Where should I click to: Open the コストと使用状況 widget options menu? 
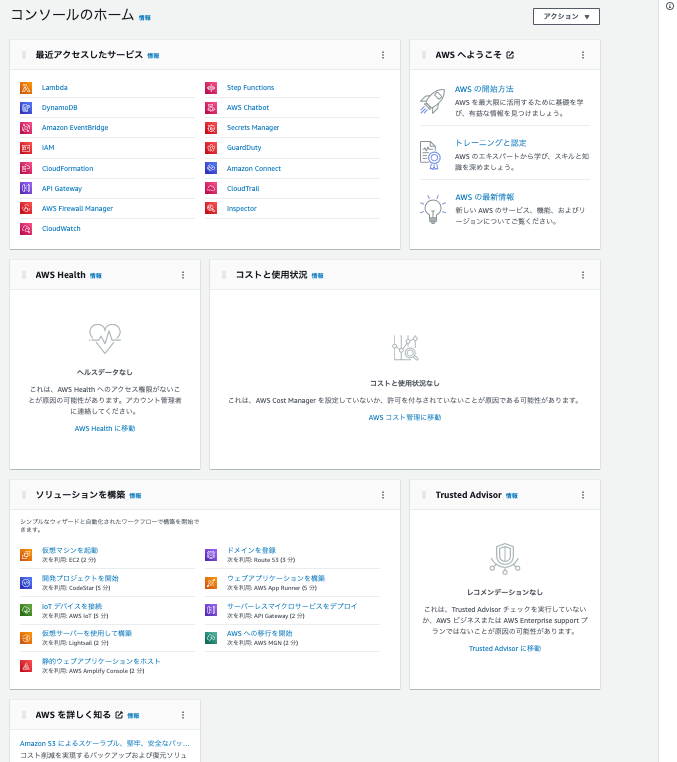(583, 275)
